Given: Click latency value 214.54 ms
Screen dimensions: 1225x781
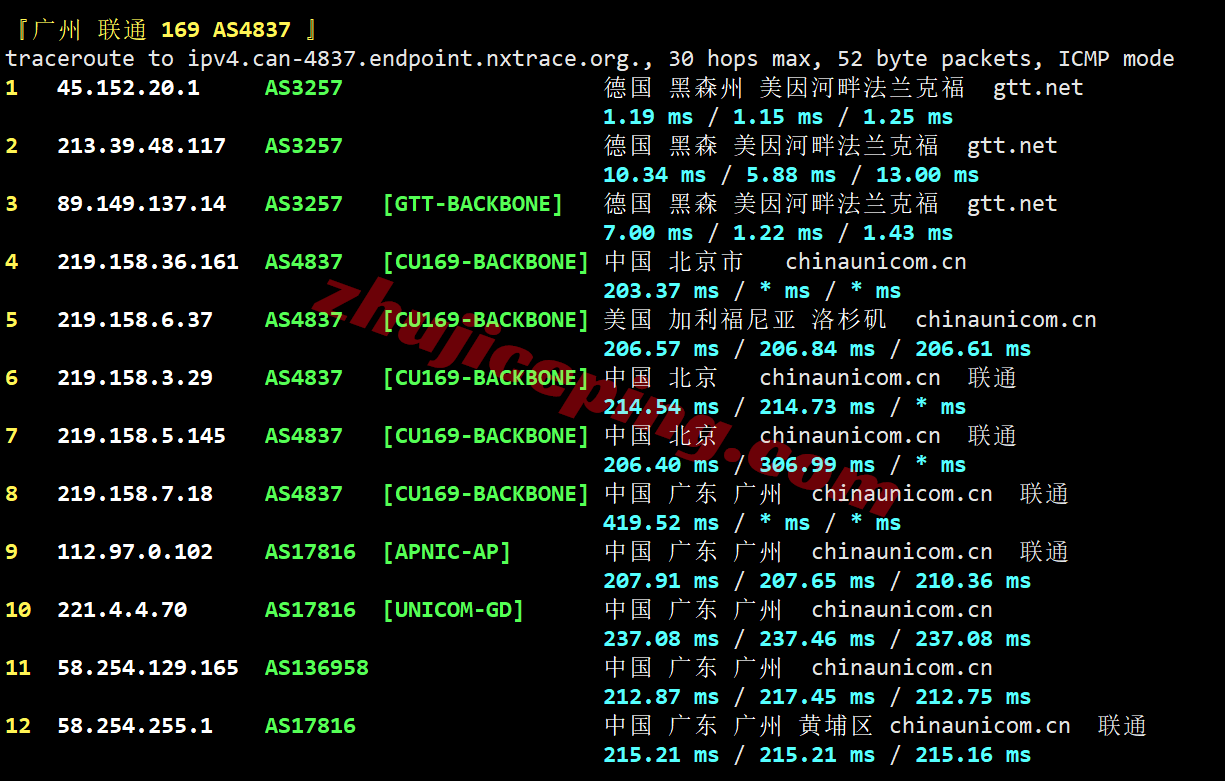Looking at the screenshot, I should 661,407.
